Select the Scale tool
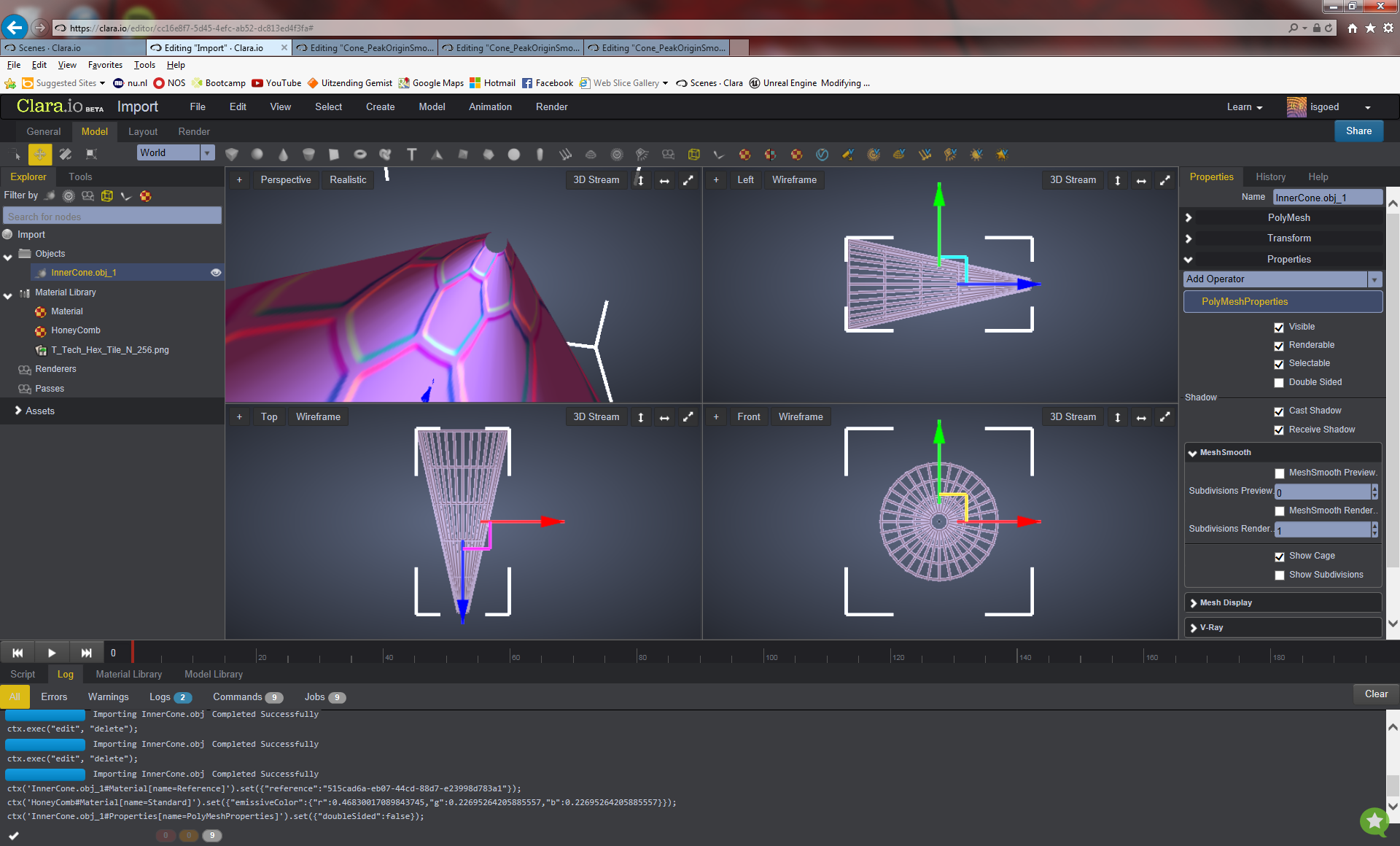1400x846 pixels. [90, 155]
